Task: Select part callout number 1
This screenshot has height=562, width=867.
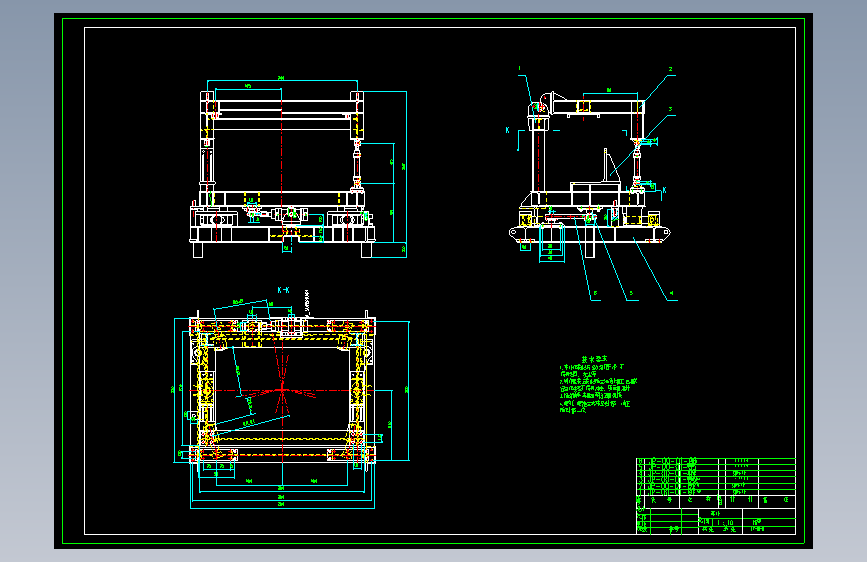Action: coord(519,69)
